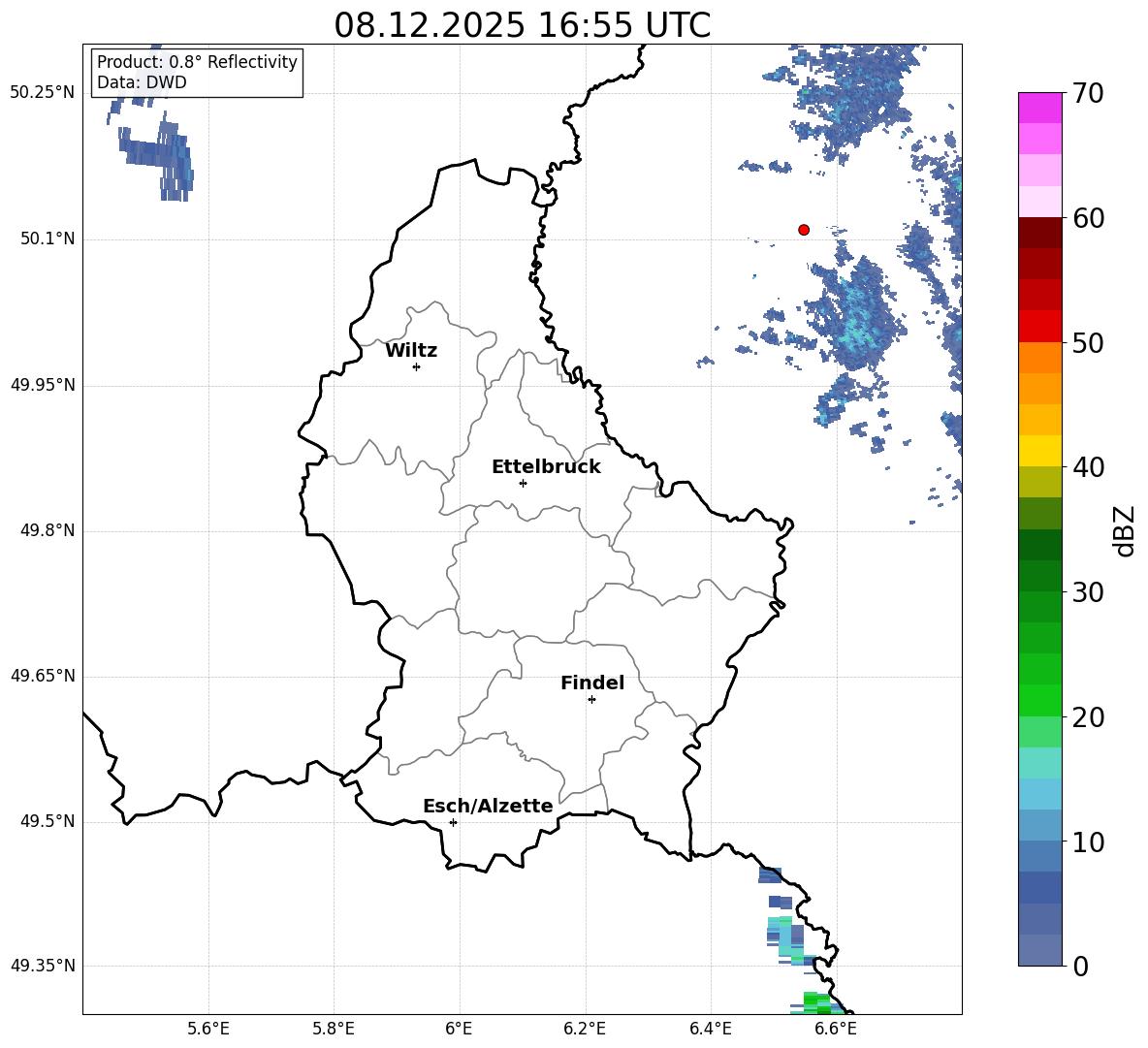Click the colorbar tick label 70

1088,93
